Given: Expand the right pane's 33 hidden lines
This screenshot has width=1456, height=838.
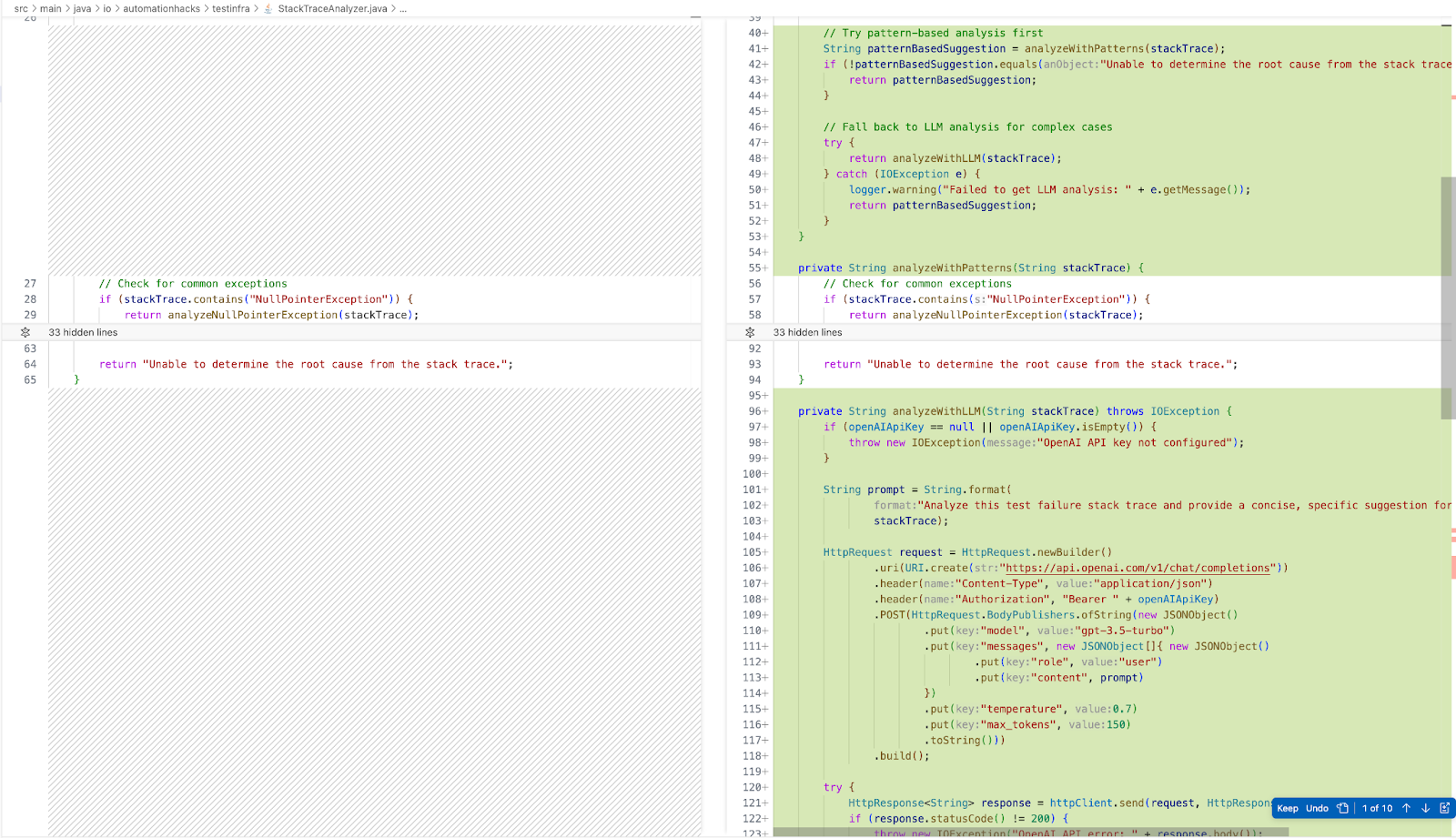Looking at the screenshot, I should [x=807, y=333].
